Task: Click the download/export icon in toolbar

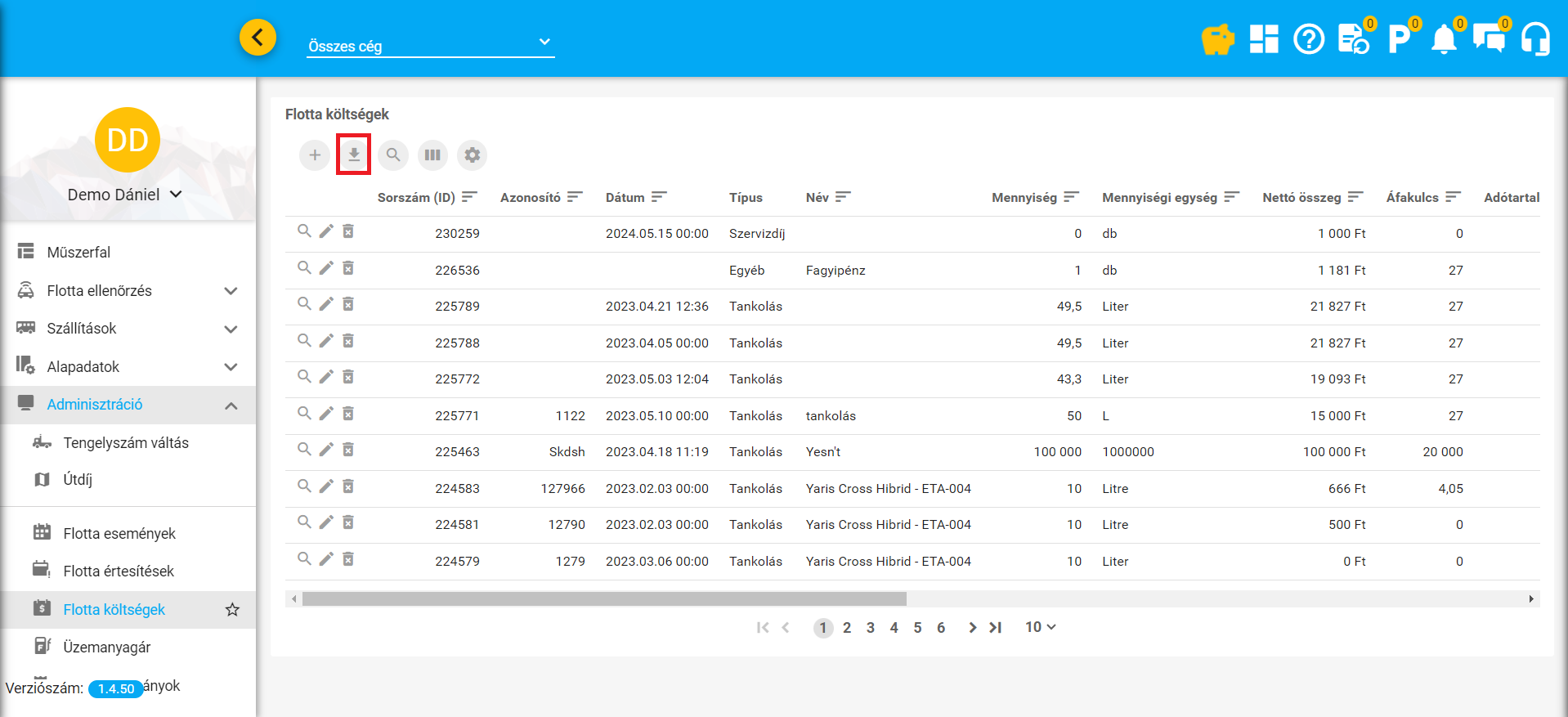Action: click(x=354, y=155)
